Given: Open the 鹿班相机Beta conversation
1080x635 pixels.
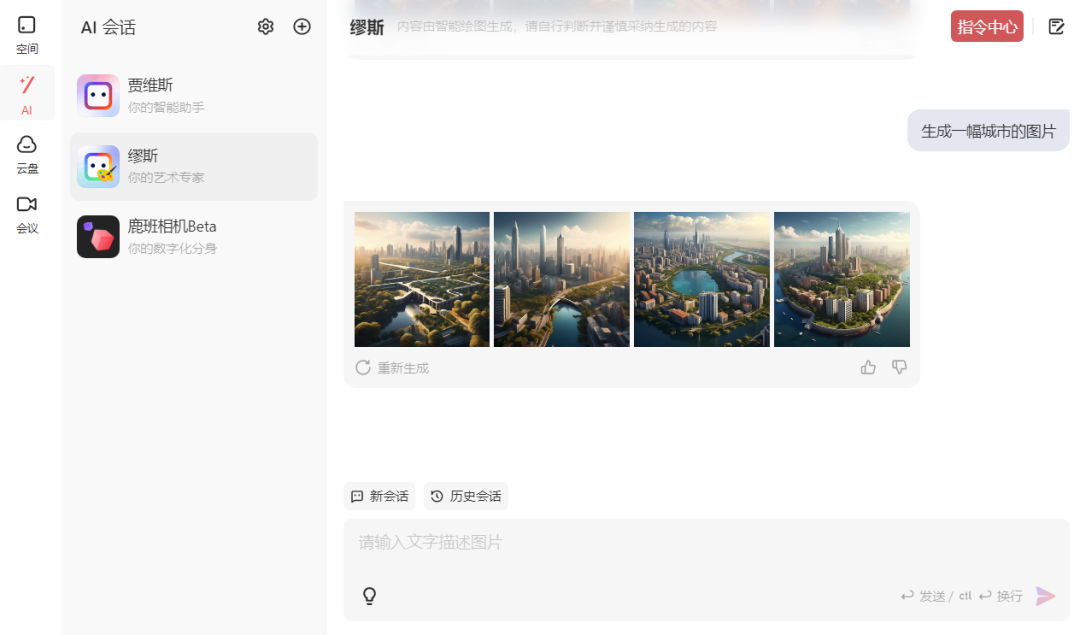Looking at the screenshot, I should [x=194, y=236].
